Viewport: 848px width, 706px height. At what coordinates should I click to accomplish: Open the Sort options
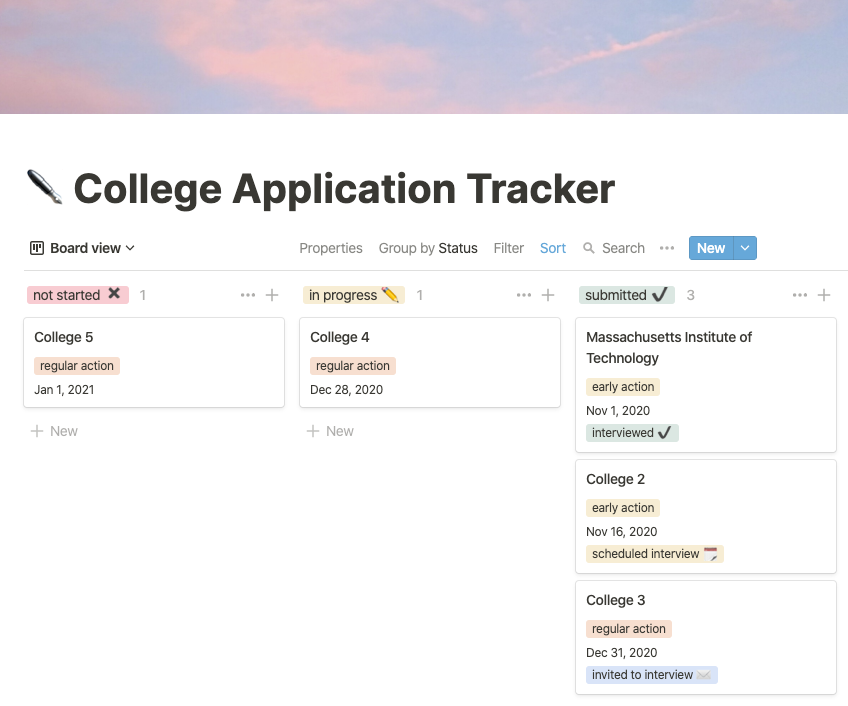[x=553, y=248]
